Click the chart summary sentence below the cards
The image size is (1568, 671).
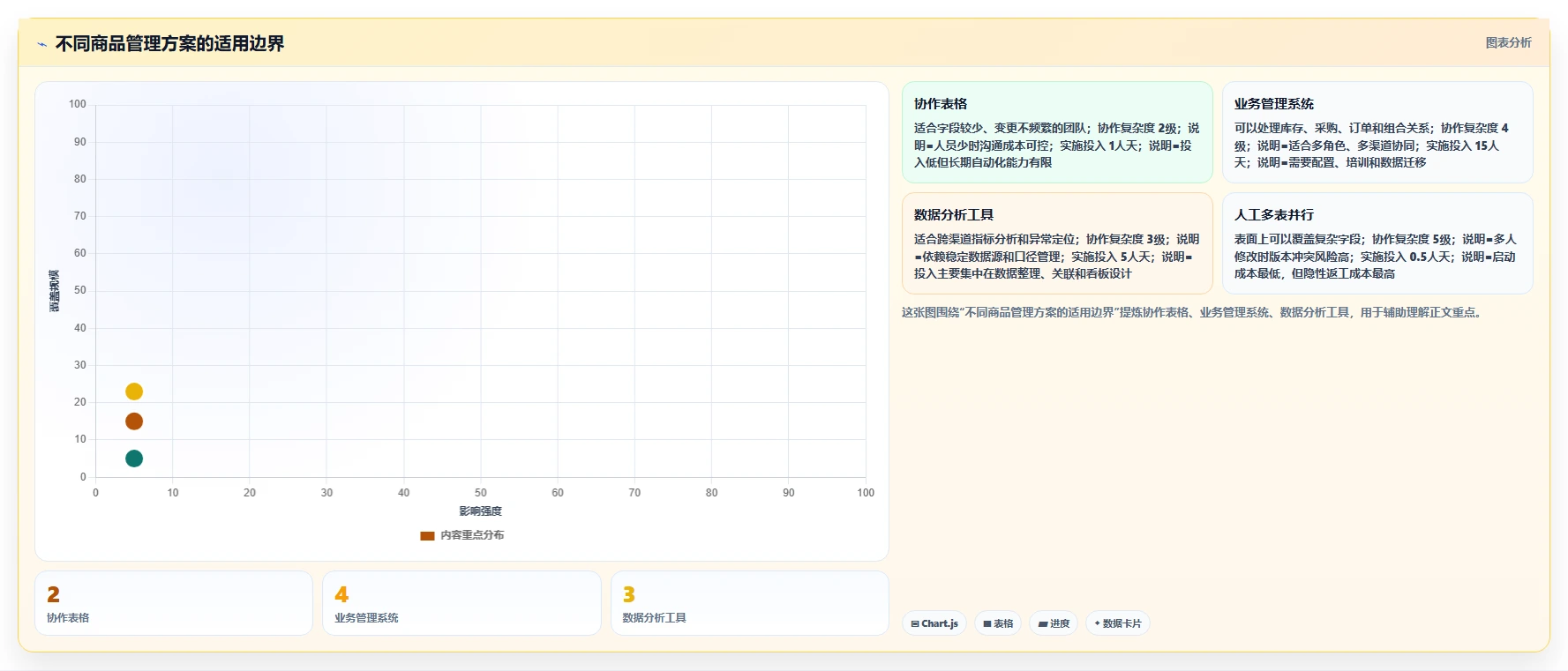point(1193,312)
